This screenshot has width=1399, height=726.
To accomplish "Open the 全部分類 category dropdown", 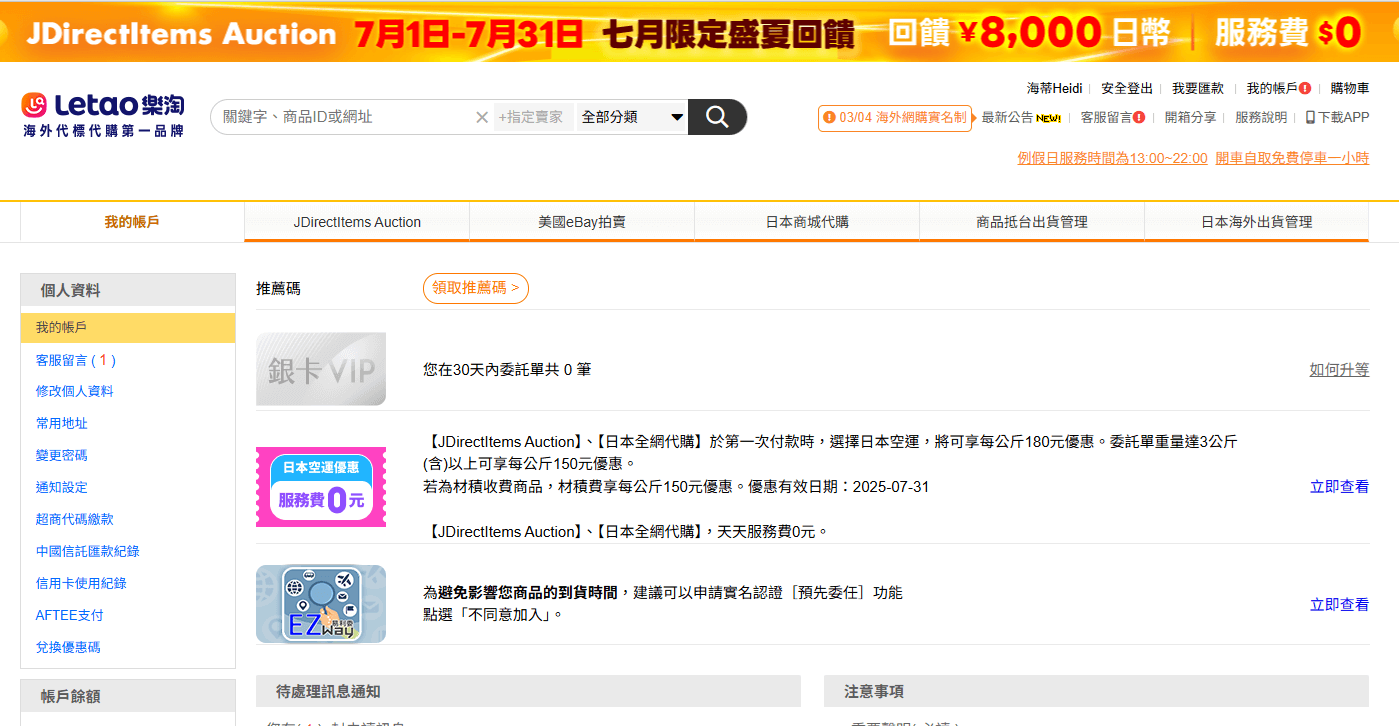I will pyautogui.click(x=632, y=117).
